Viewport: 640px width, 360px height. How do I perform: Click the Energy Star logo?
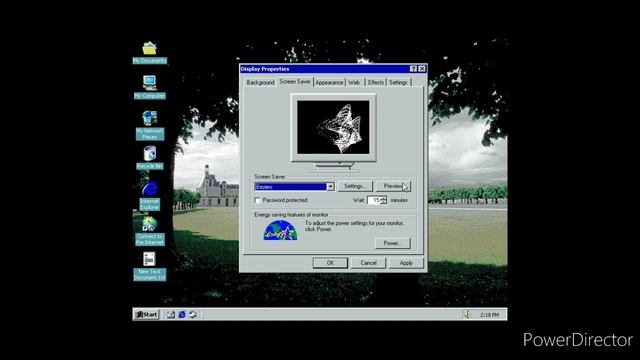280,230
